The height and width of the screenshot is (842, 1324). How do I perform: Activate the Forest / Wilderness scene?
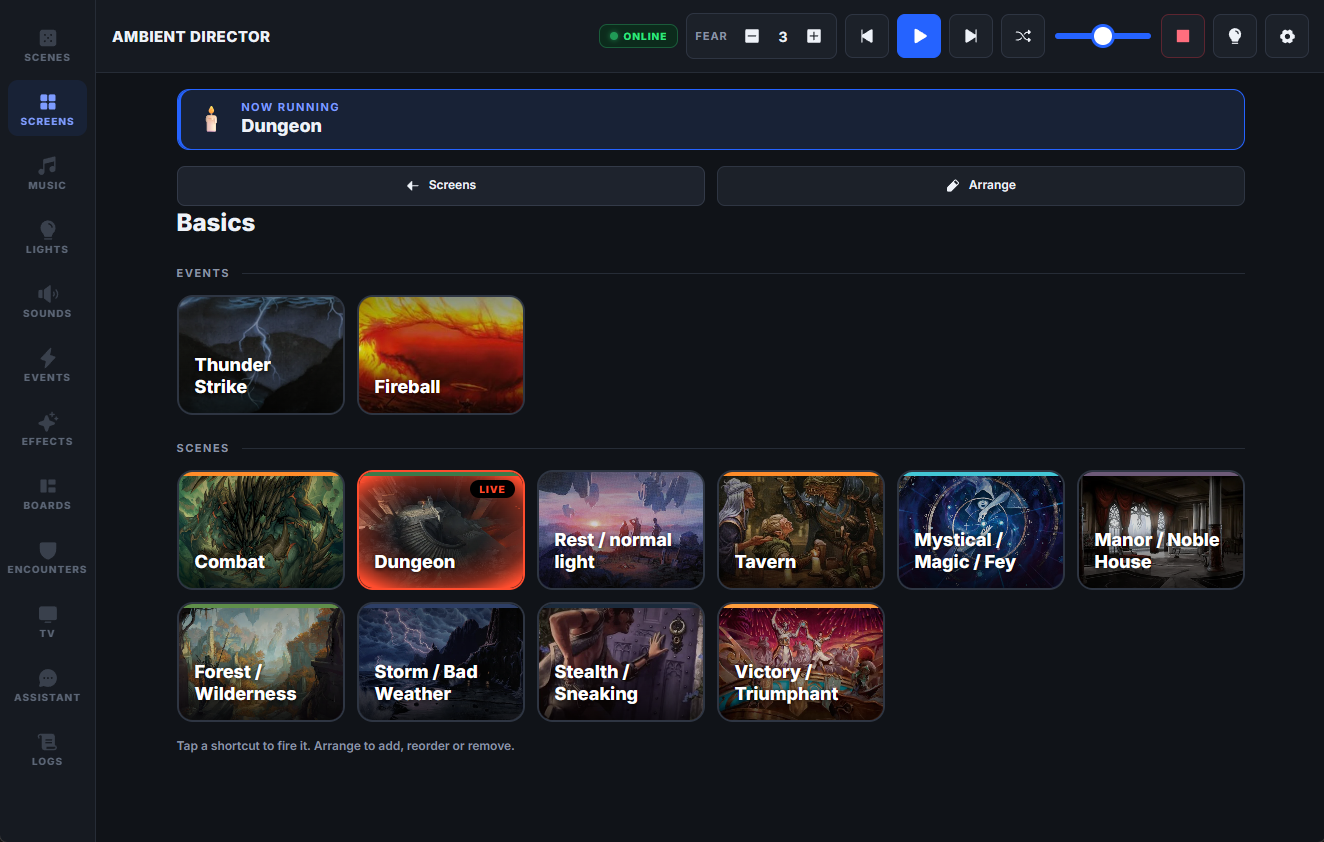tap(261, 662)
